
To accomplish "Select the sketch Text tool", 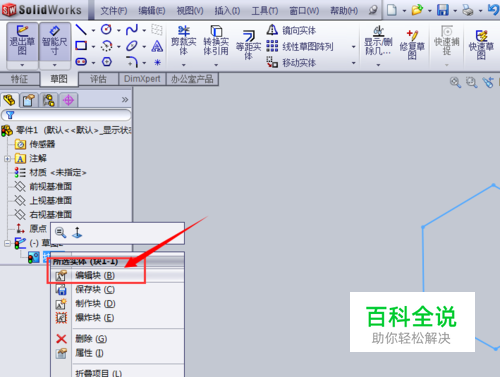I will point(157,46).
